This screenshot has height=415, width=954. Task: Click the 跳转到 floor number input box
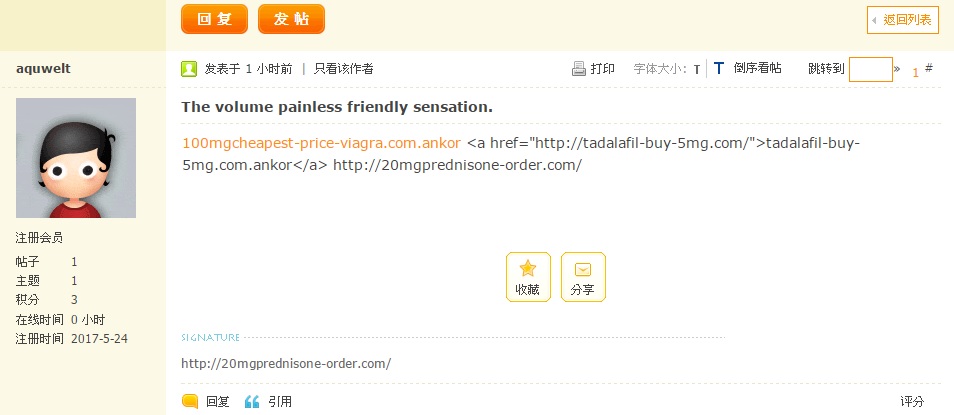[870, 69]
